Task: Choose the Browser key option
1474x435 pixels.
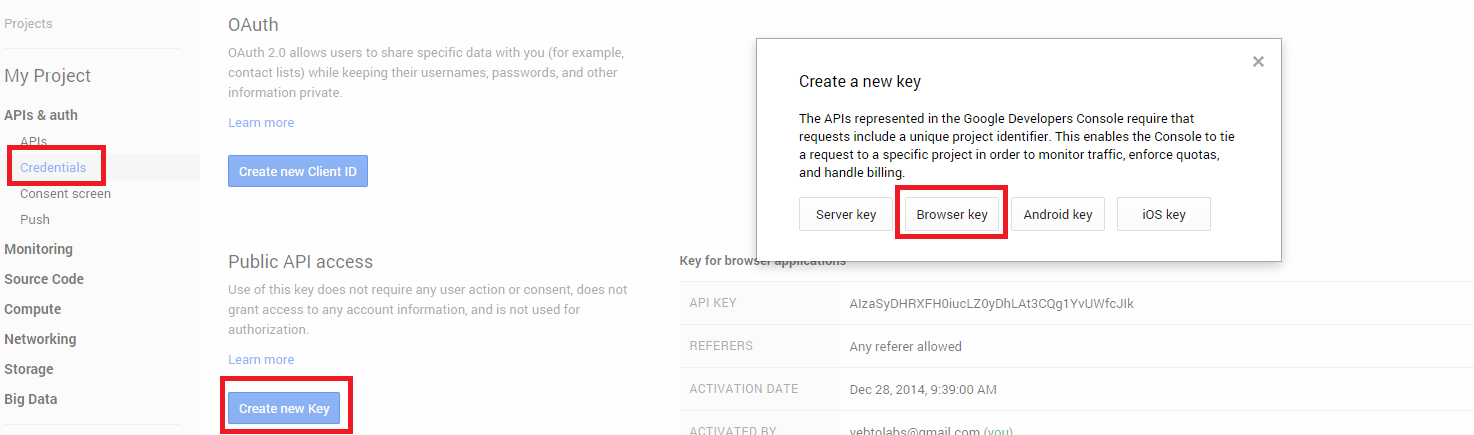Action: pyautogui.click(x=952, y=214)
